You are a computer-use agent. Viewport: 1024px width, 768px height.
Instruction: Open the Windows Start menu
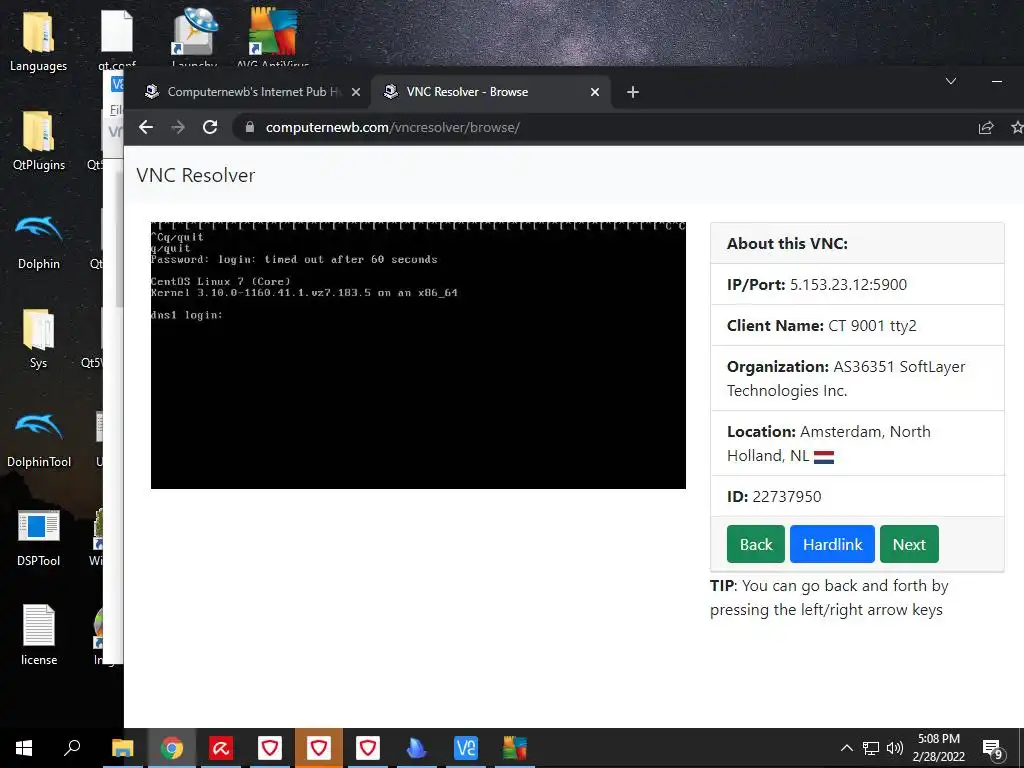[x=24, y=748]
